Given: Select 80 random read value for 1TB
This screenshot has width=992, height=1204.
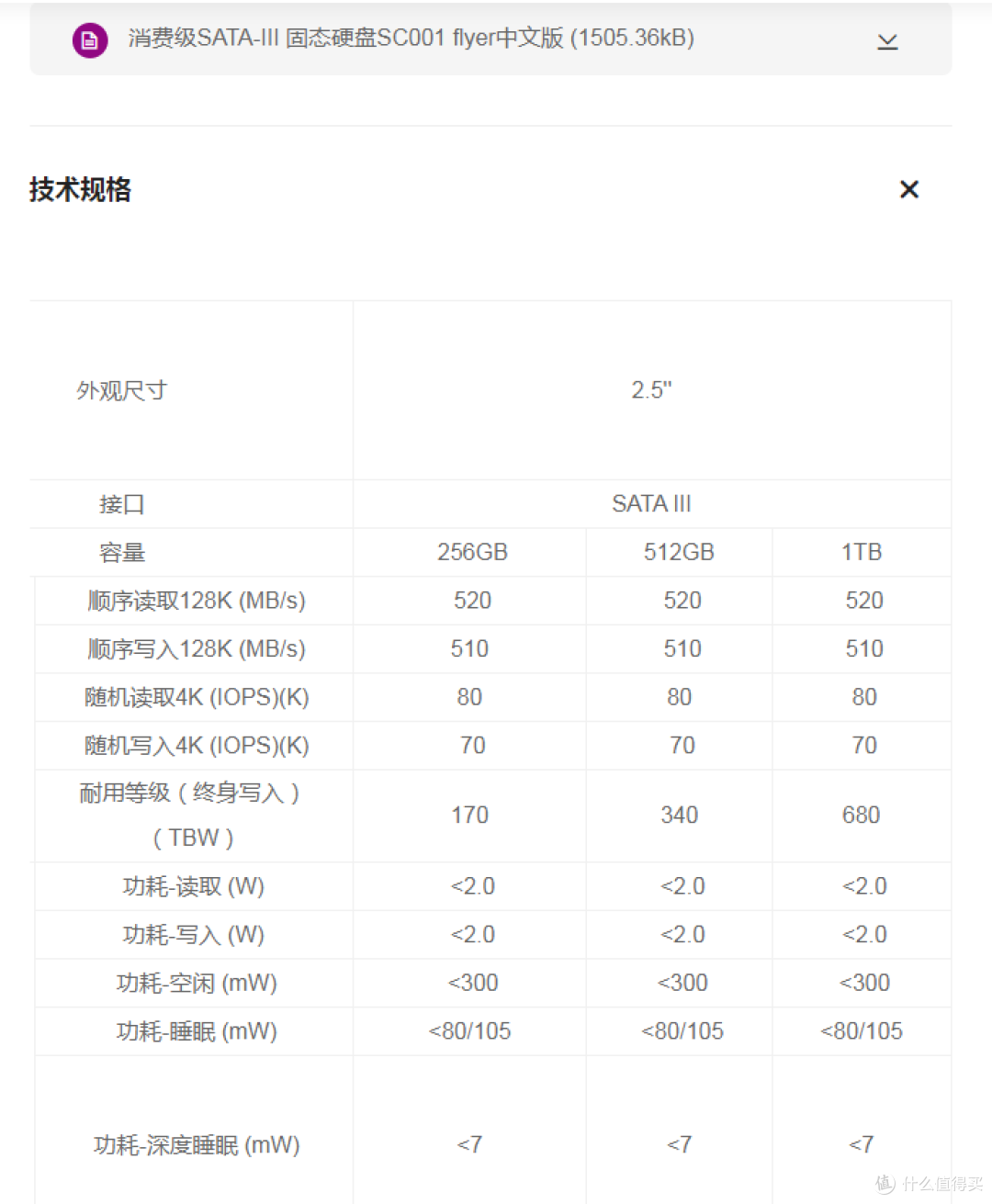Looking at the screenshot, I should tap(864, 697).
